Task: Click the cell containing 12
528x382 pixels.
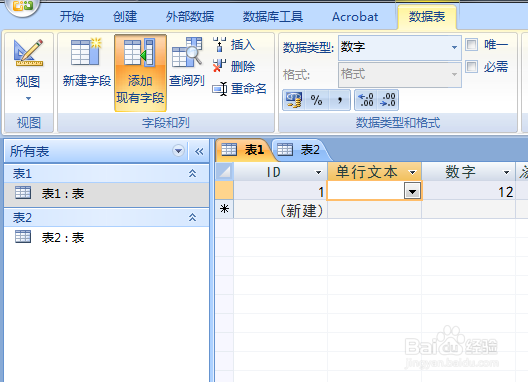Action: (x=468, y=191)
